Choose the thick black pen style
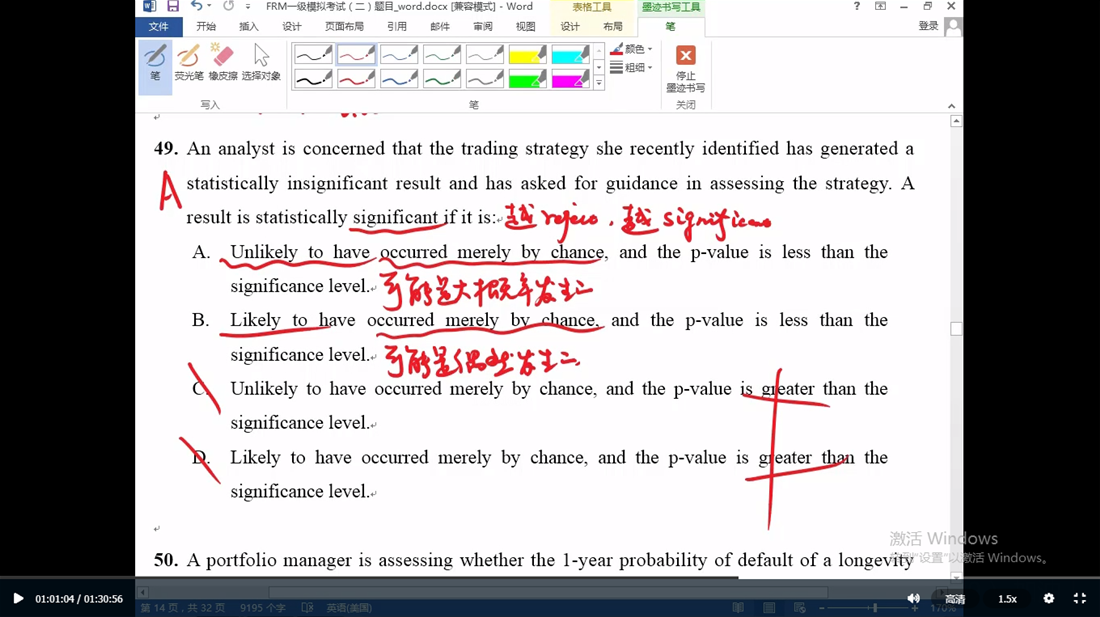 click(x=313, y=79)
